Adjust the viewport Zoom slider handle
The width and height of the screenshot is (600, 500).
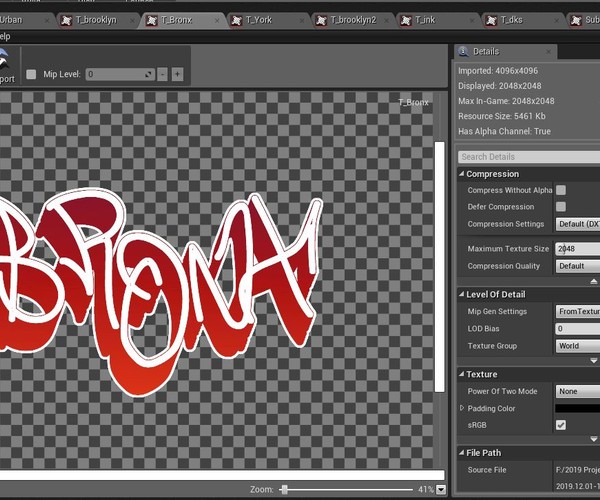(x=284, y=490)
